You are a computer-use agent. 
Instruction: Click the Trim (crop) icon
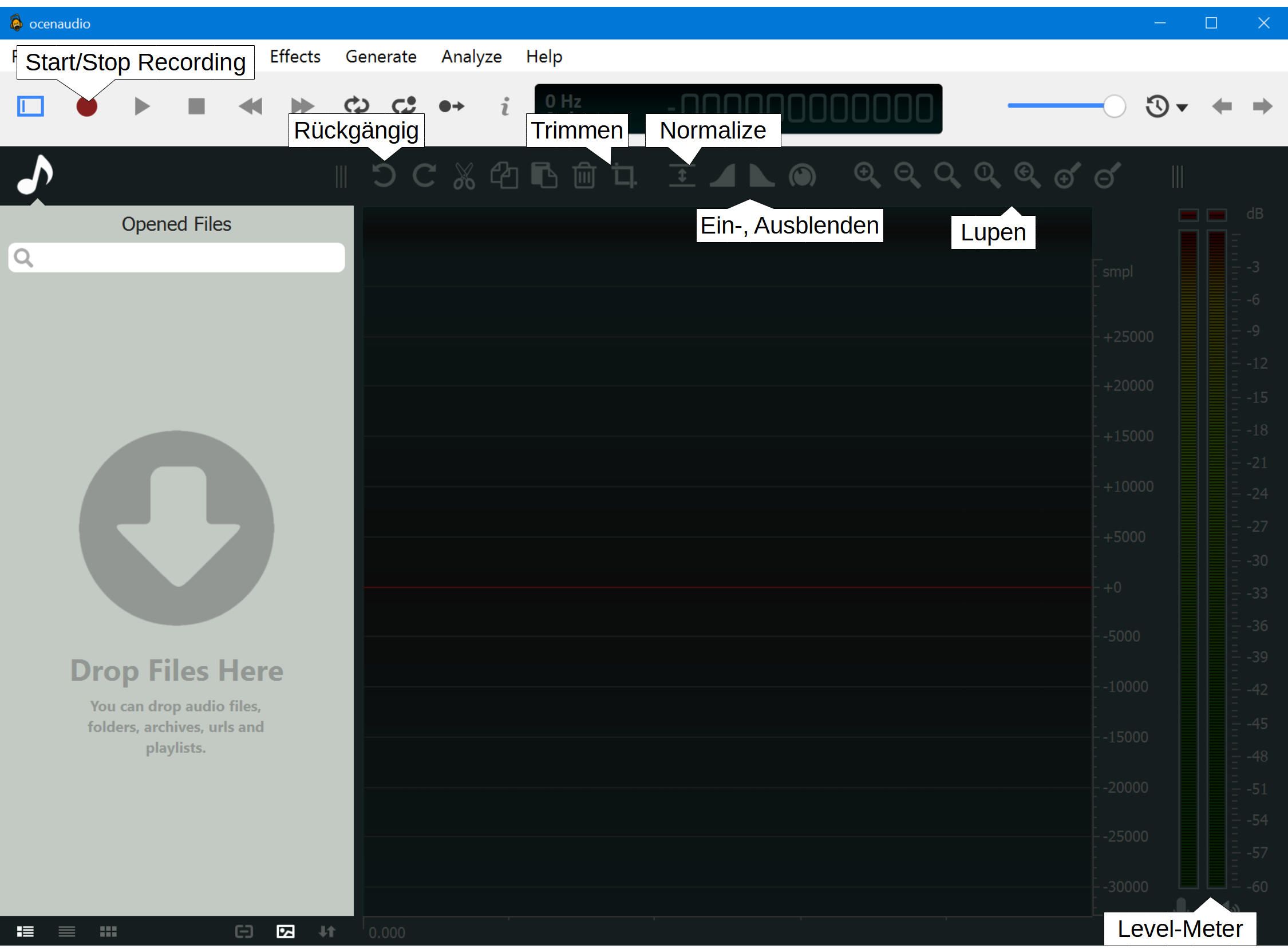624,176
